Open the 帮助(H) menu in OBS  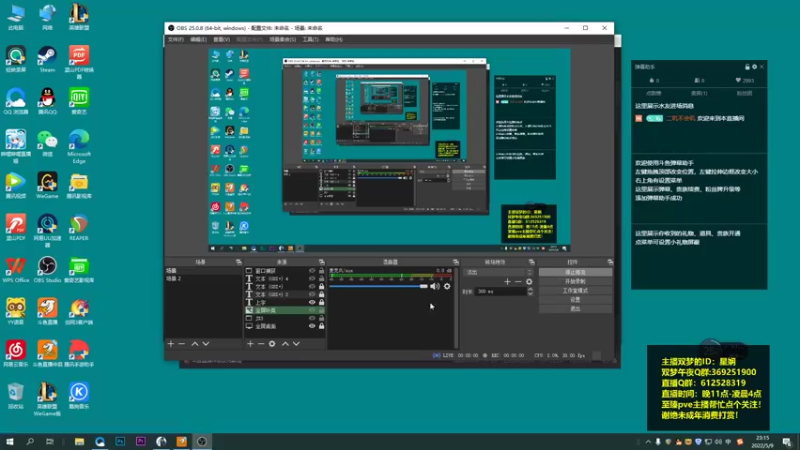(x=334, y=39)
